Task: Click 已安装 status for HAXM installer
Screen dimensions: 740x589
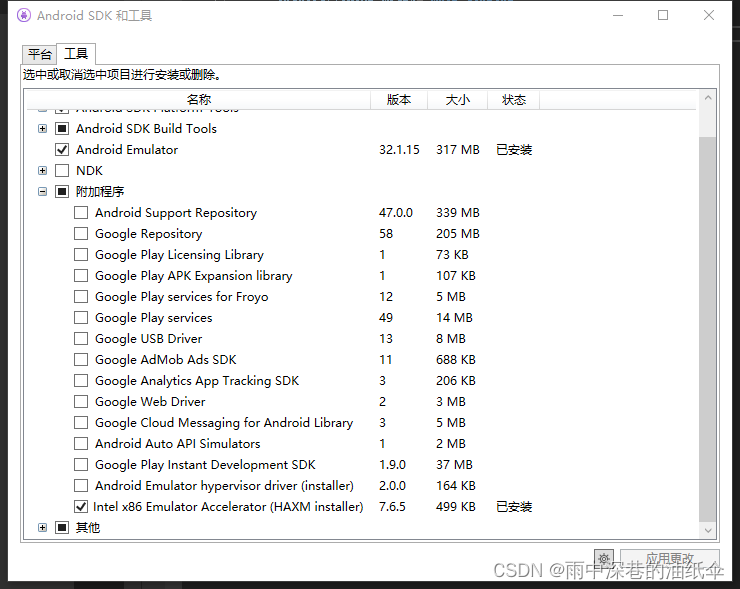Action: (514, 506)
